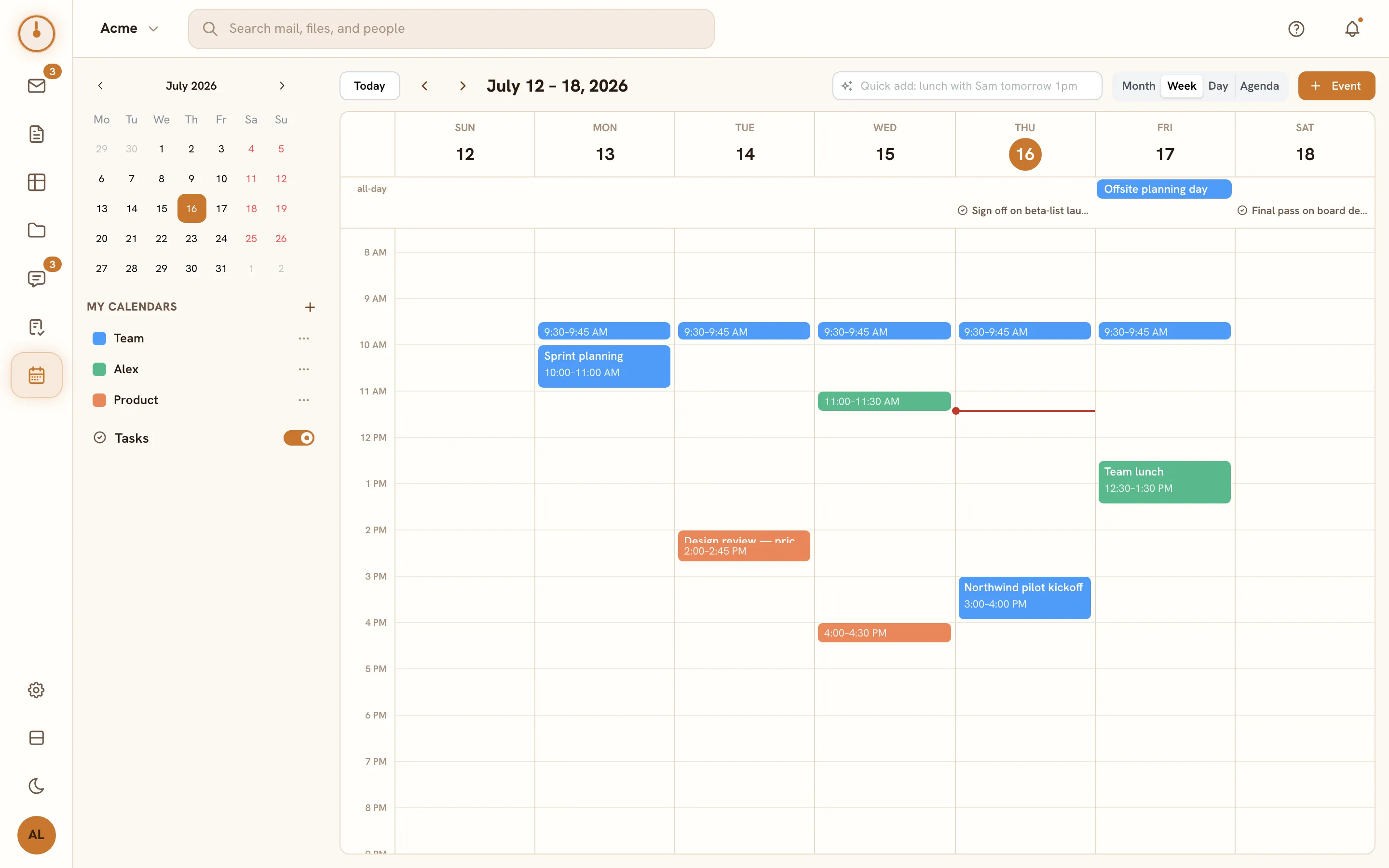Open Friday's 9:30-9:45 AM event
This screenshot has height=868, width=1389.
(x=1164, y=331)
